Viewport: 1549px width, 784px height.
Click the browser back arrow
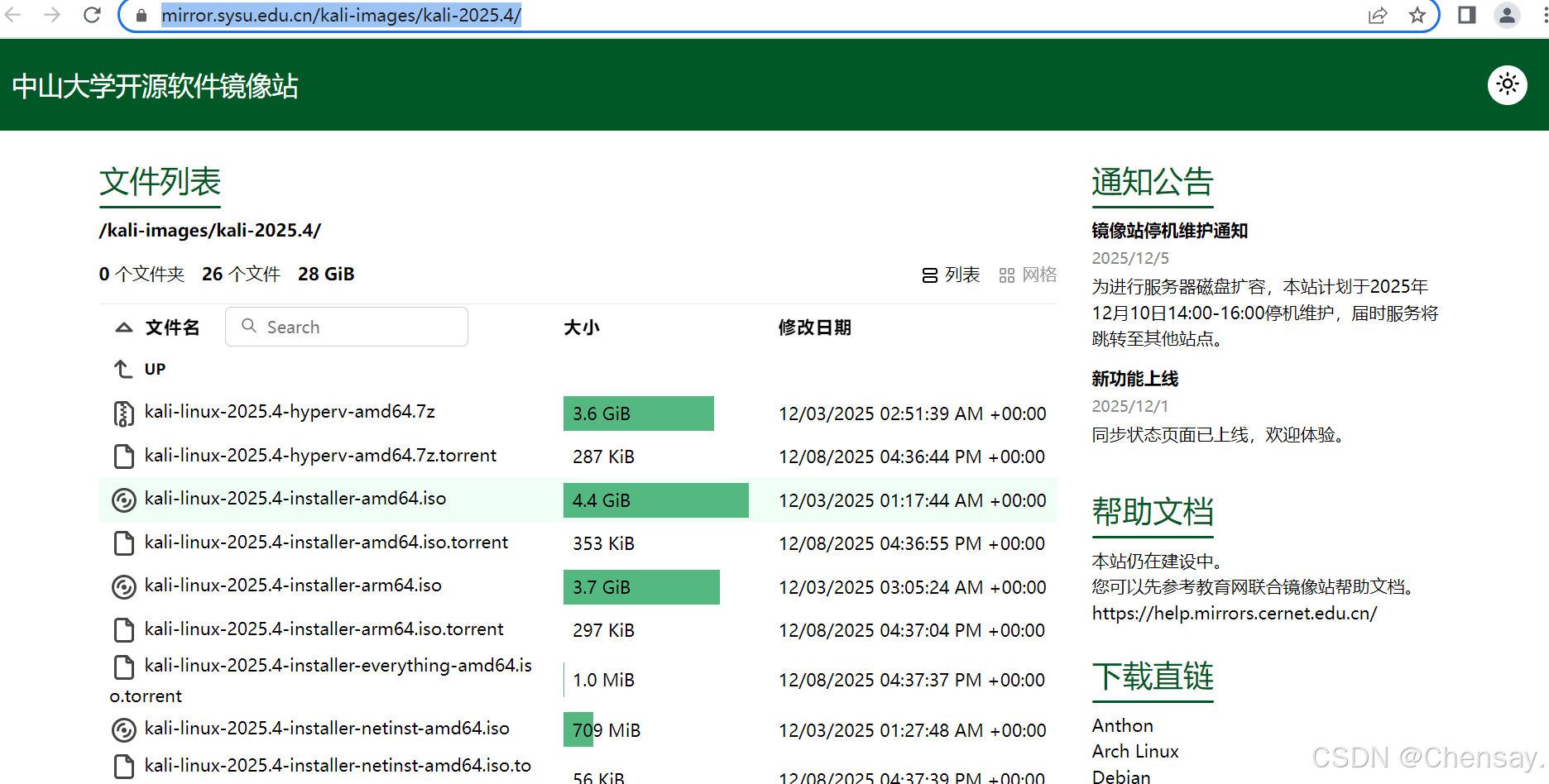tap(13, 15)
